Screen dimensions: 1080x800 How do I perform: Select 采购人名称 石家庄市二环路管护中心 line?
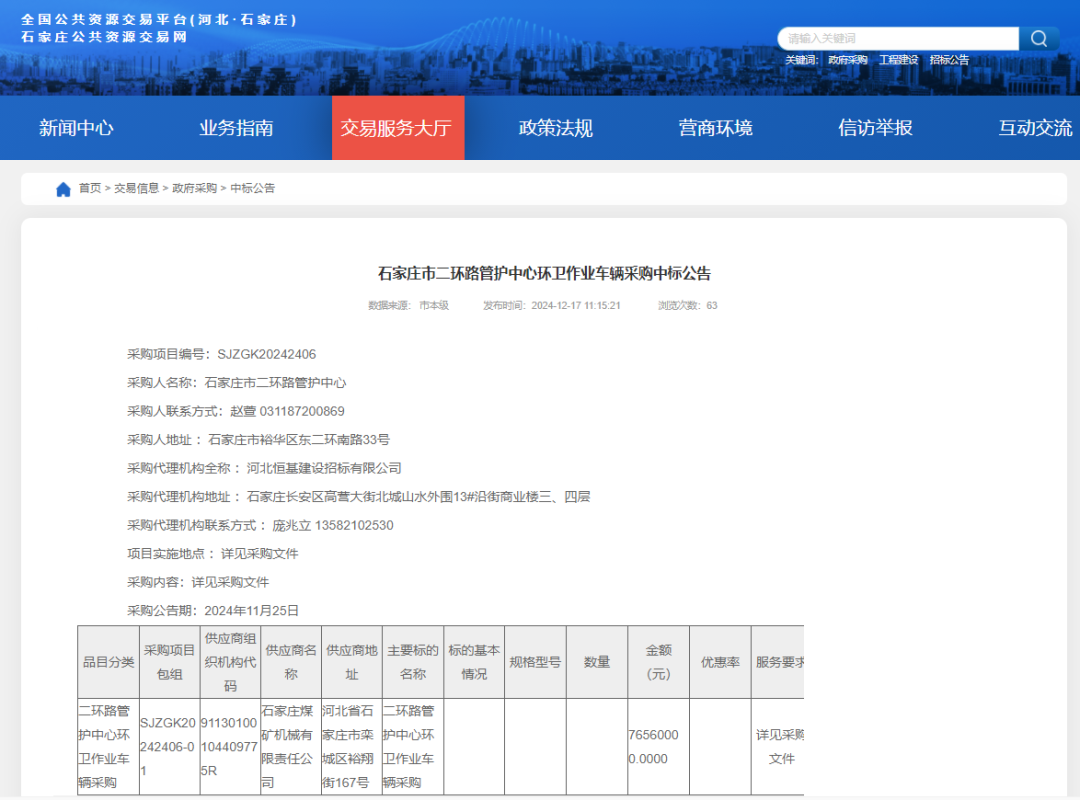coord(237,382)
